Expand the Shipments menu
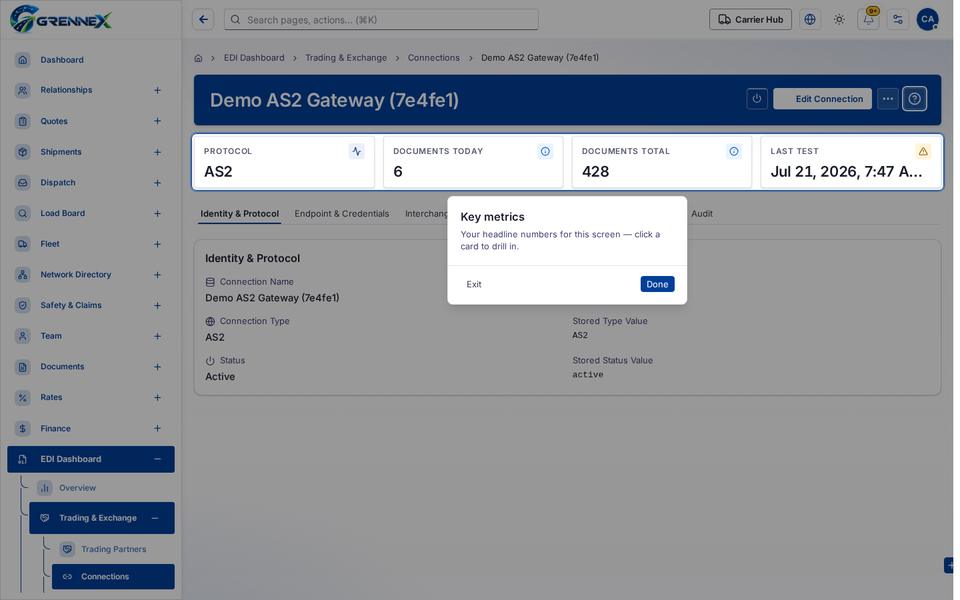This screenshot has width=960, height=600. pos(157,152)
